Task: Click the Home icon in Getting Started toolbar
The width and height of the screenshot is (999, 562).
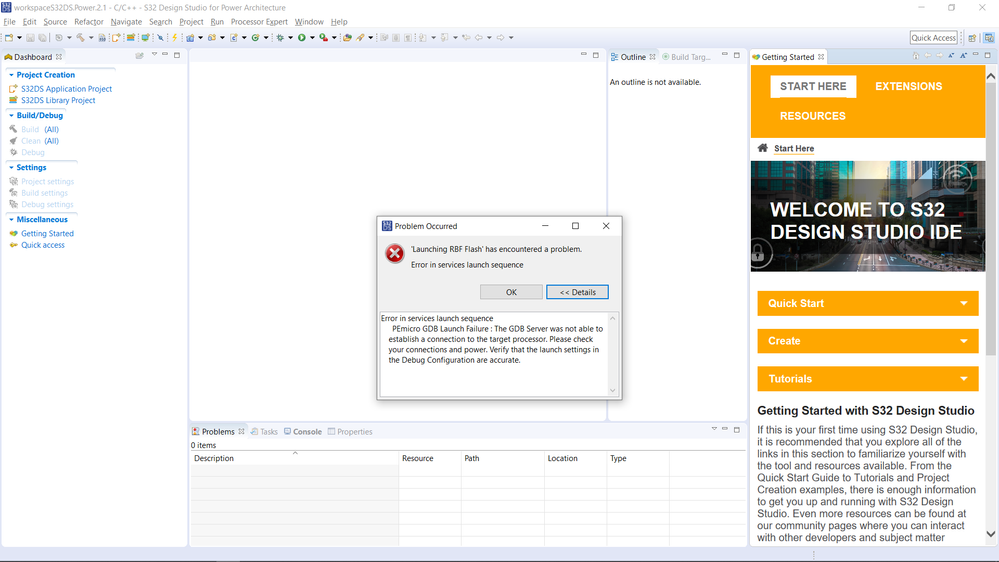Action: (x=916, y=56)
